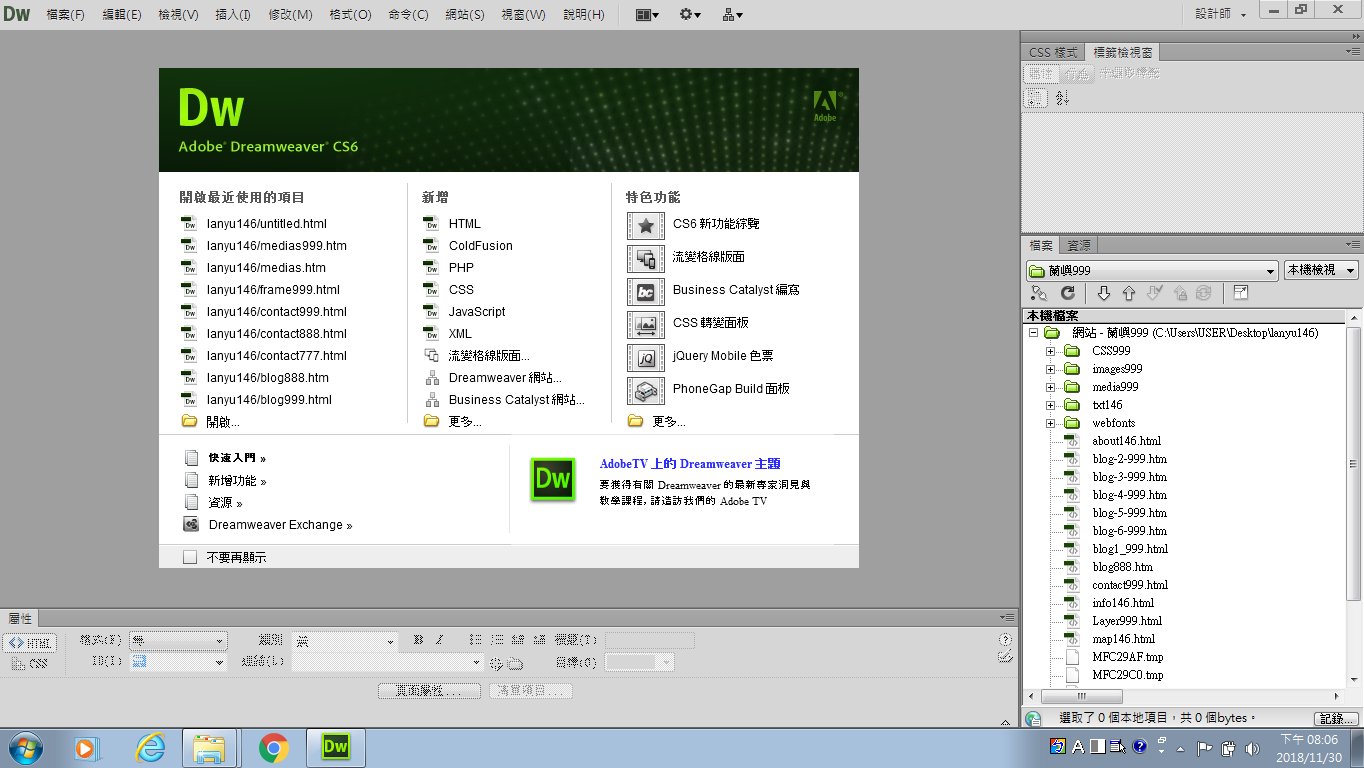Viewport: 1364px width, 768px height.
Task: Click the refresh icon in Files panel
Action: (1067, 293)
